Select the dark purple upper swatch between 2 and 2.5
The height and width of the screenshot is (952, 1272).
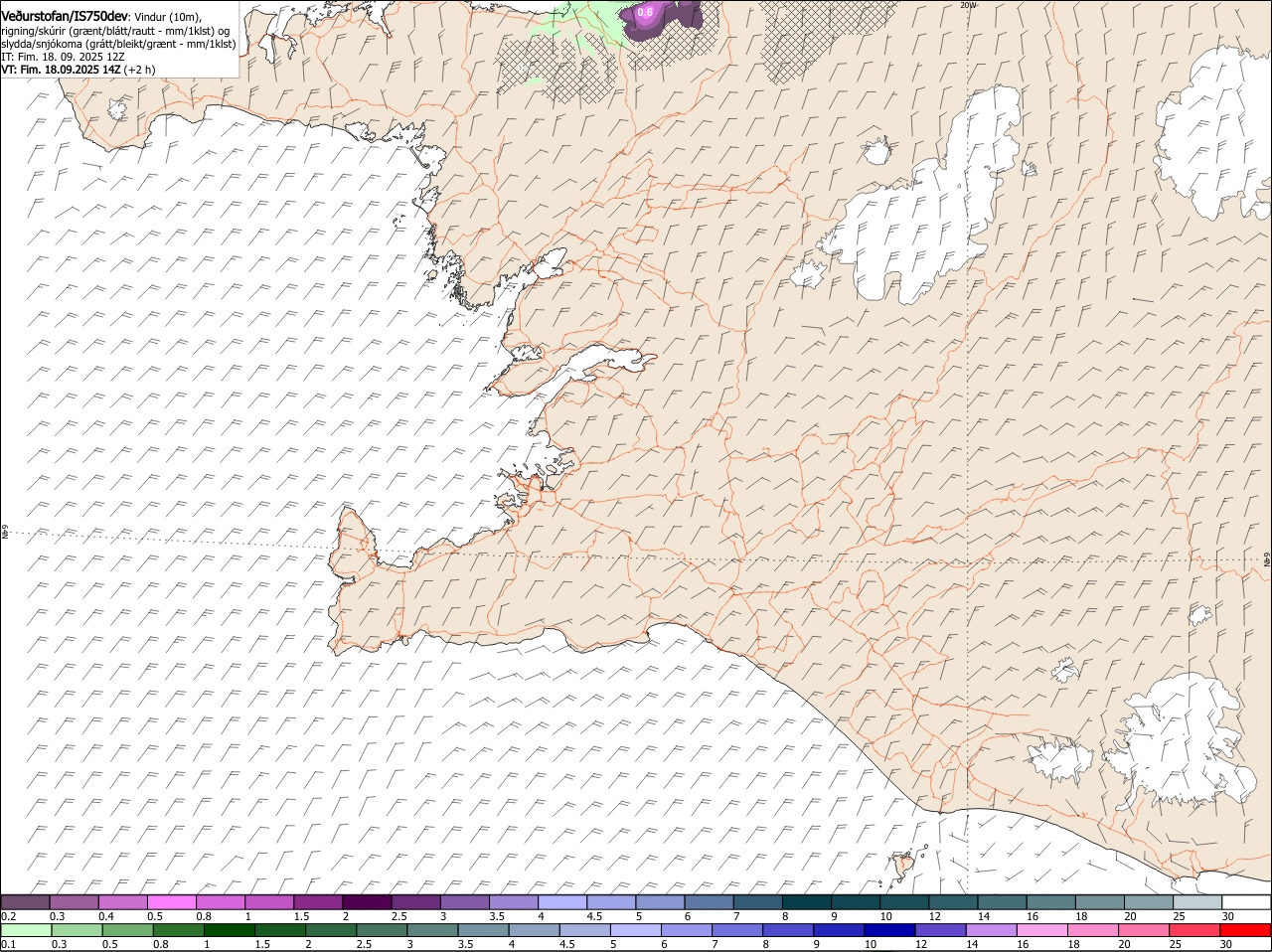367,902
